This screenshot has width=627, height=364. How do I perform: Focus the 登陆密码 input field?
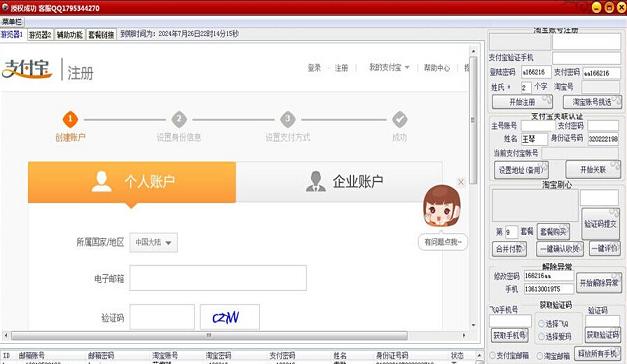536,72
